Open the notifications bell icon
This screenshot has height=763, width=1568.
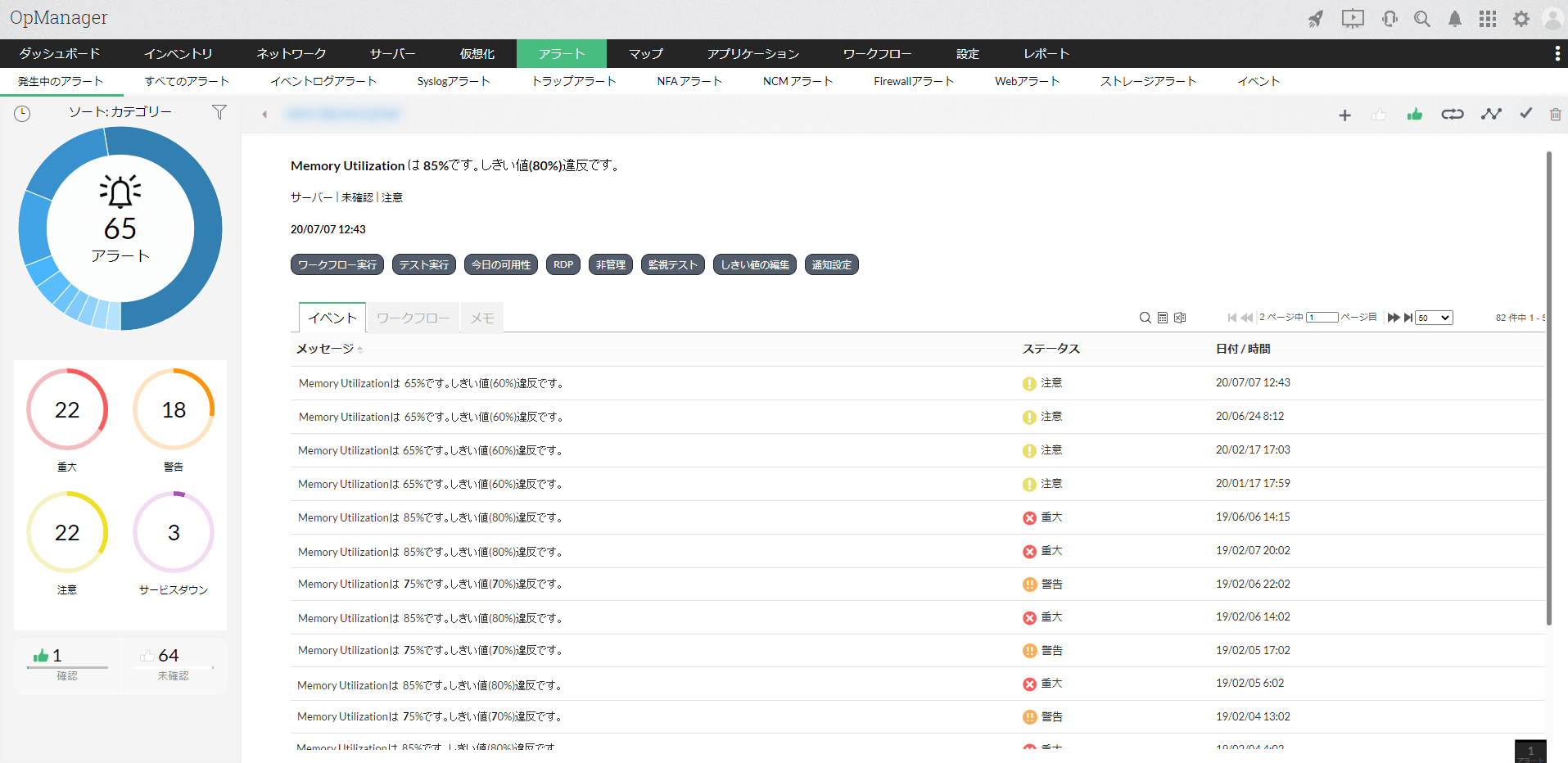pyautogui.click(x=1454, y=19)
